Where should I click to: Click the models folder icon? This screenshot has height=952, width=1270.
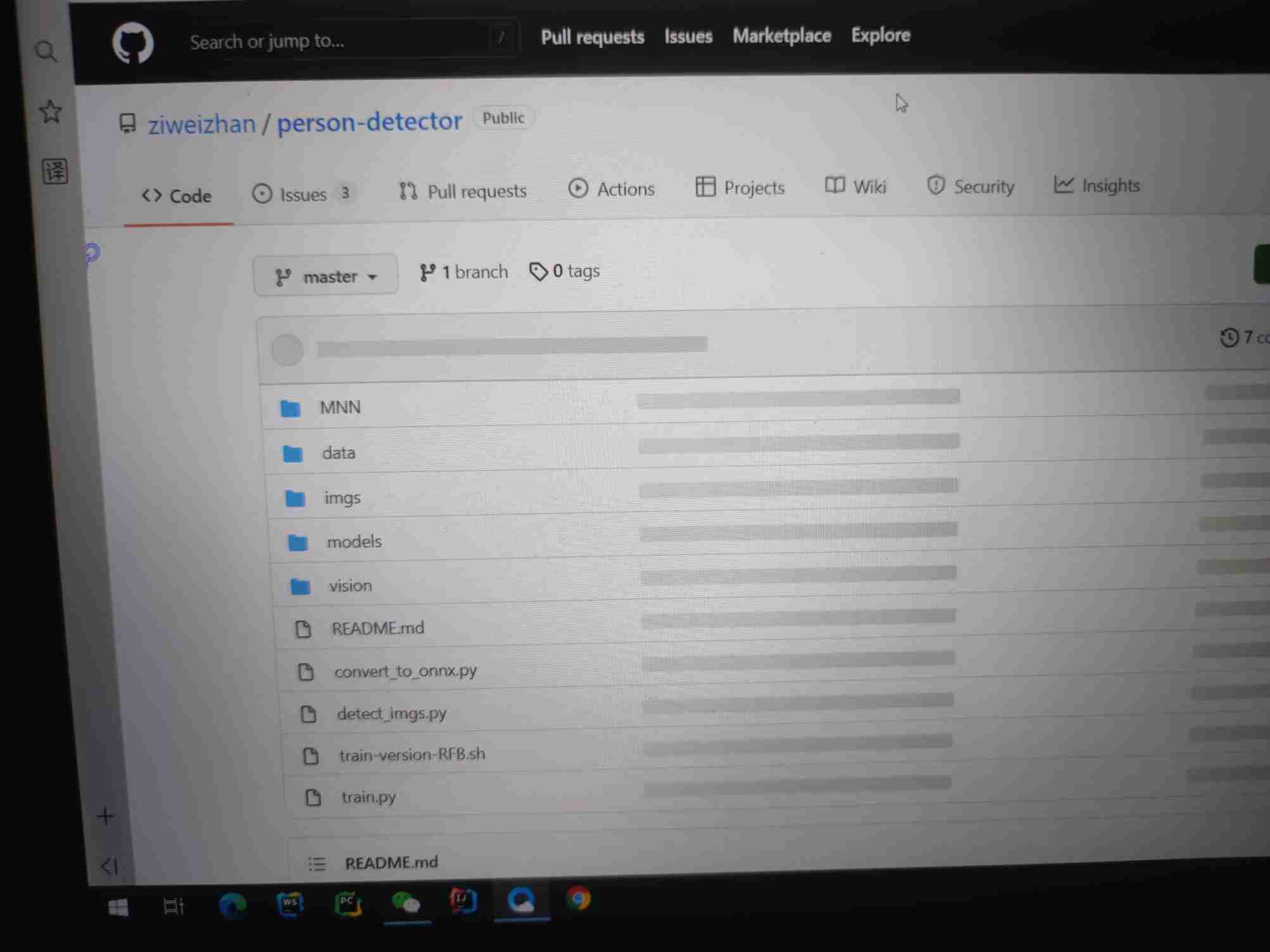[x=298, y=542]
